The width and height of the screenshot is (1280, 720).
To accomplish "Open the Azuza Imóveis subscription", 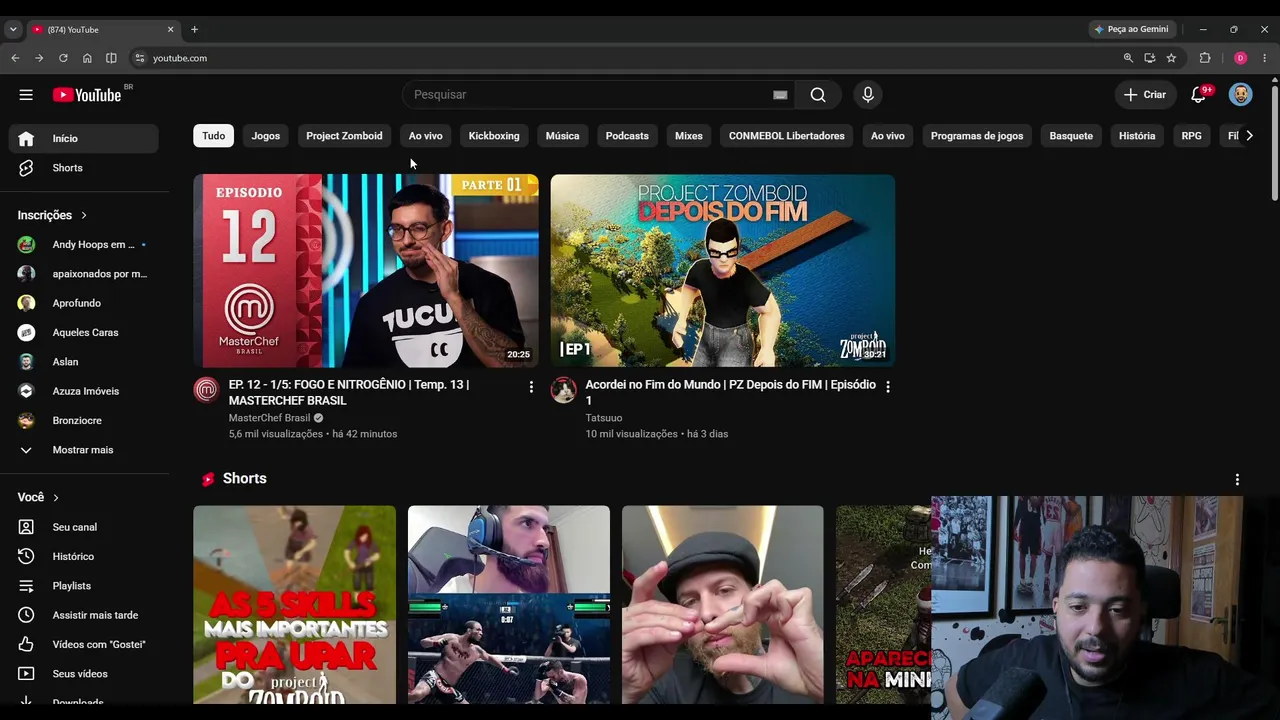I will (x=84, y=391).
